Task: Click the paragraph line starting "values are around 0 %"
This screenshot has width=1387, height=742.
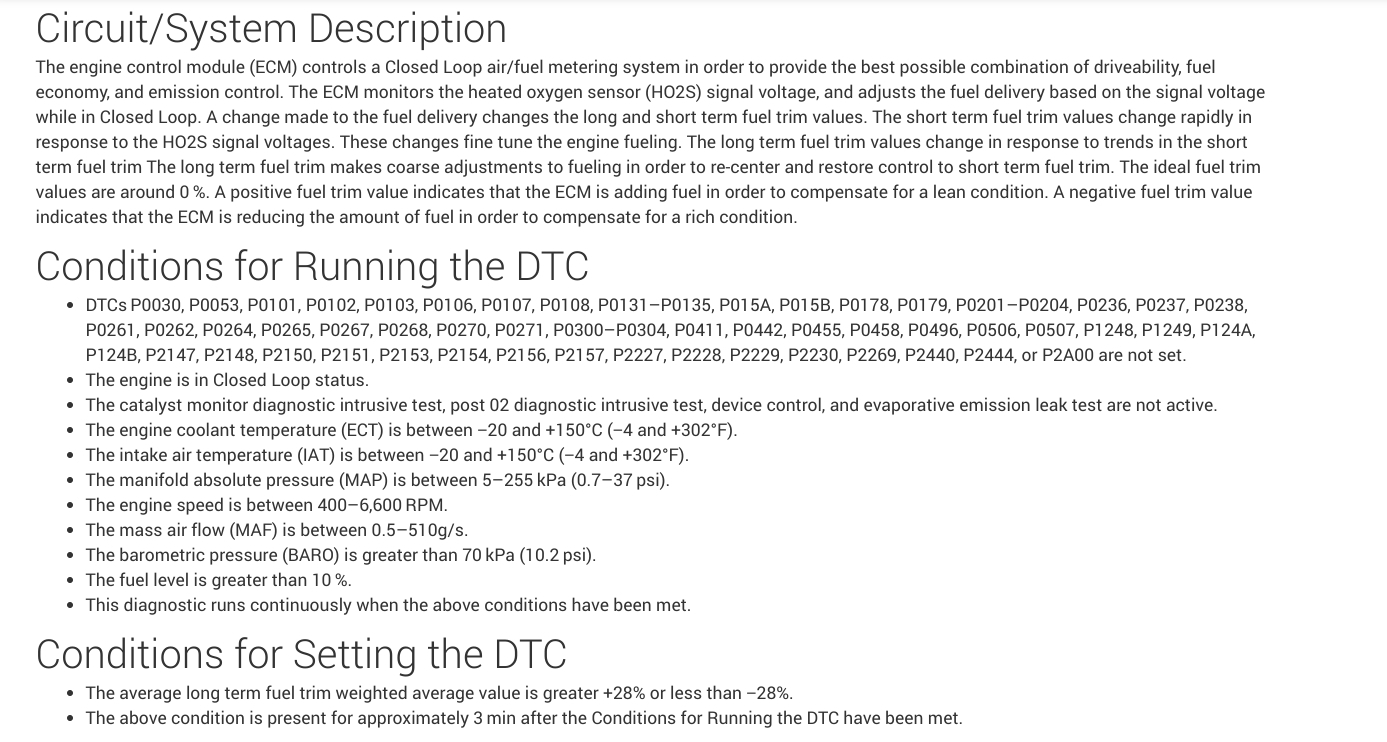Action: [643, 192]
